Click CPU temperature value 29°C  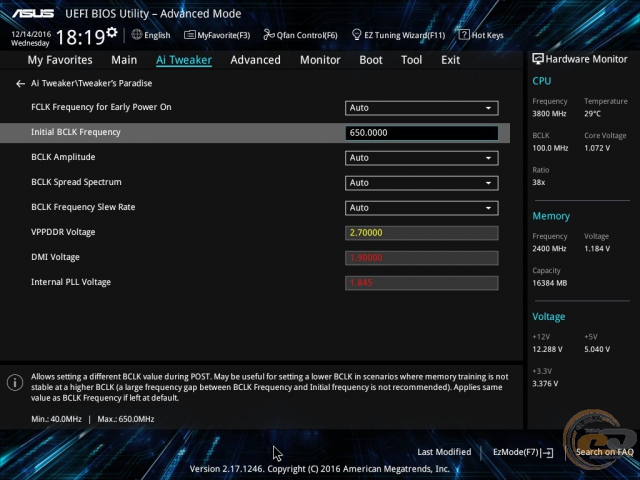tap(592, 114)
